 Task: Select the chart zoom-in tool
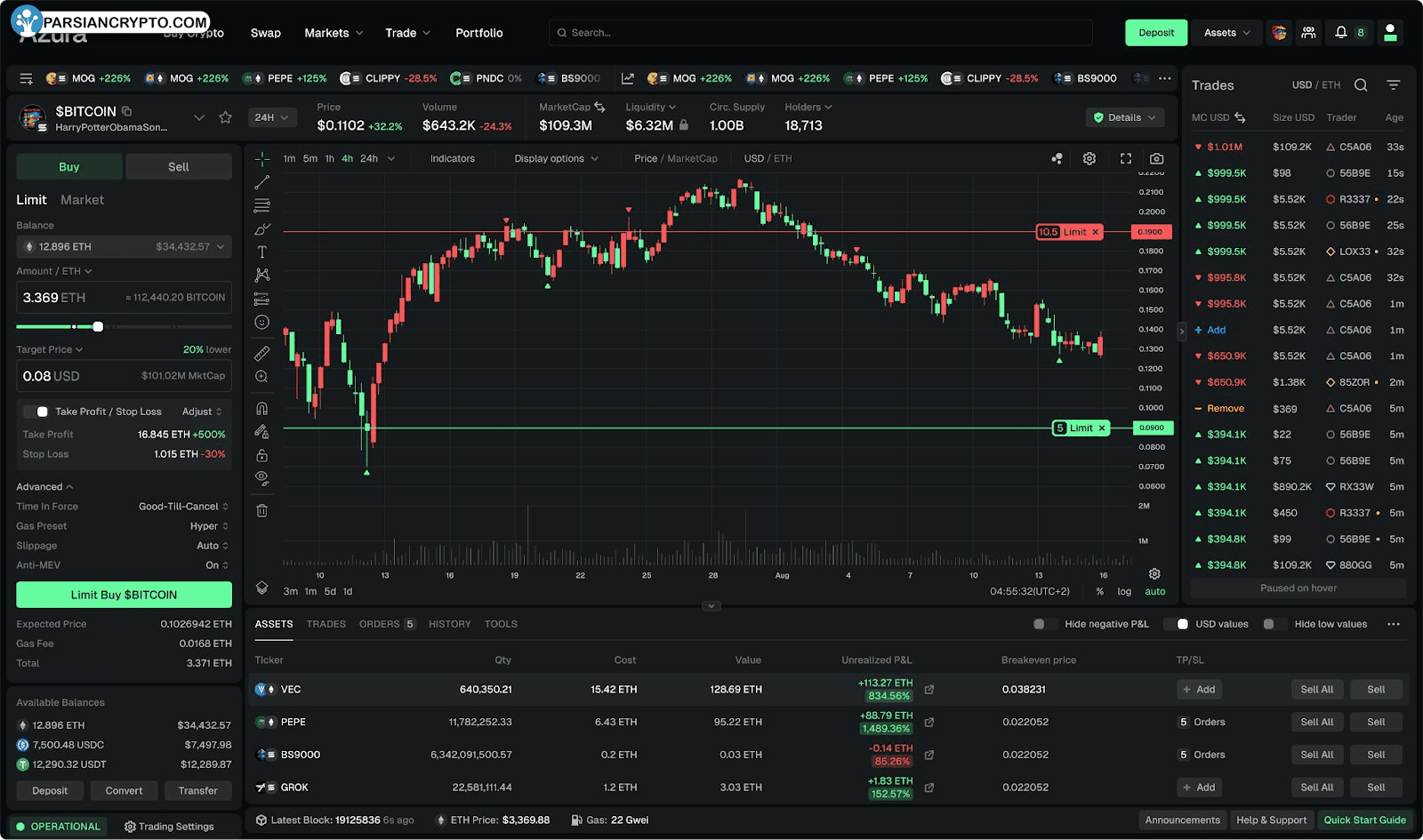pos(262,377)
